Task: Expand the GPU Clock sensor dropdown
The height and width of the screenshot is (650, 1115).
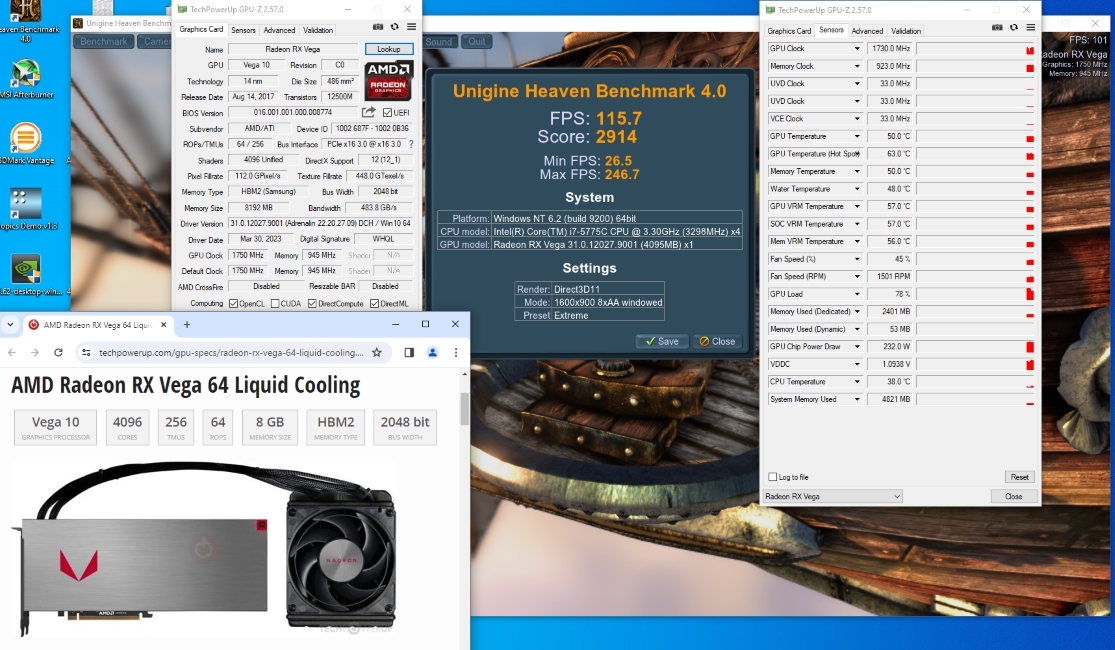Action: click(x=857, y=48)
